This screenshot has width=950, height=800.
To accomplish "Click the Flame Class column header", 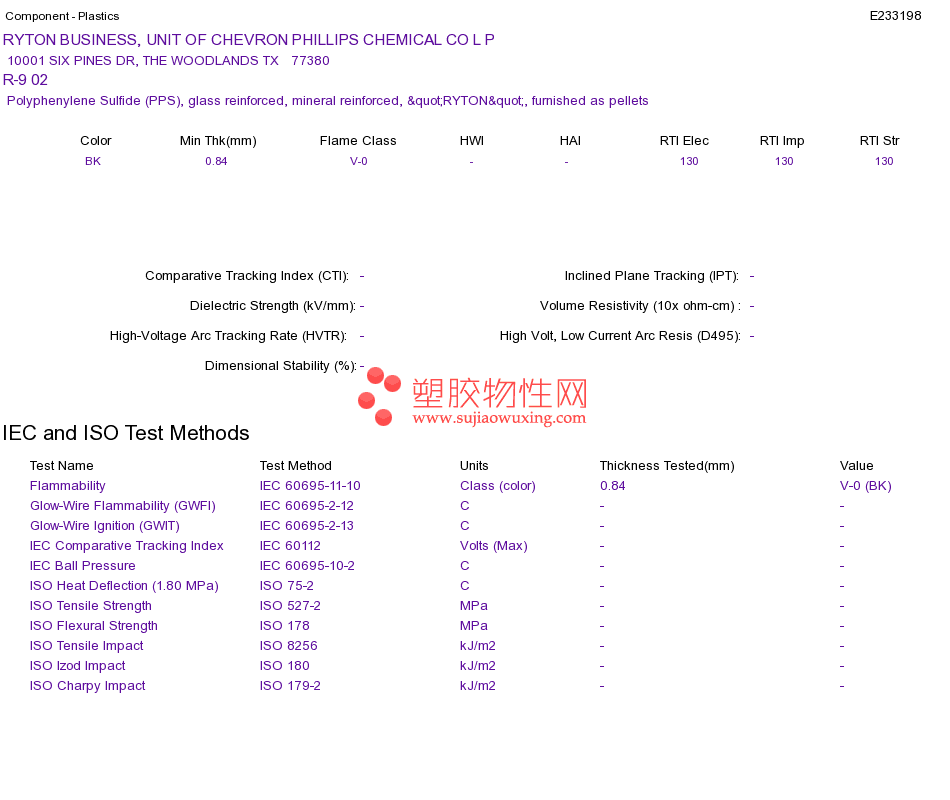I will [358, 141].
